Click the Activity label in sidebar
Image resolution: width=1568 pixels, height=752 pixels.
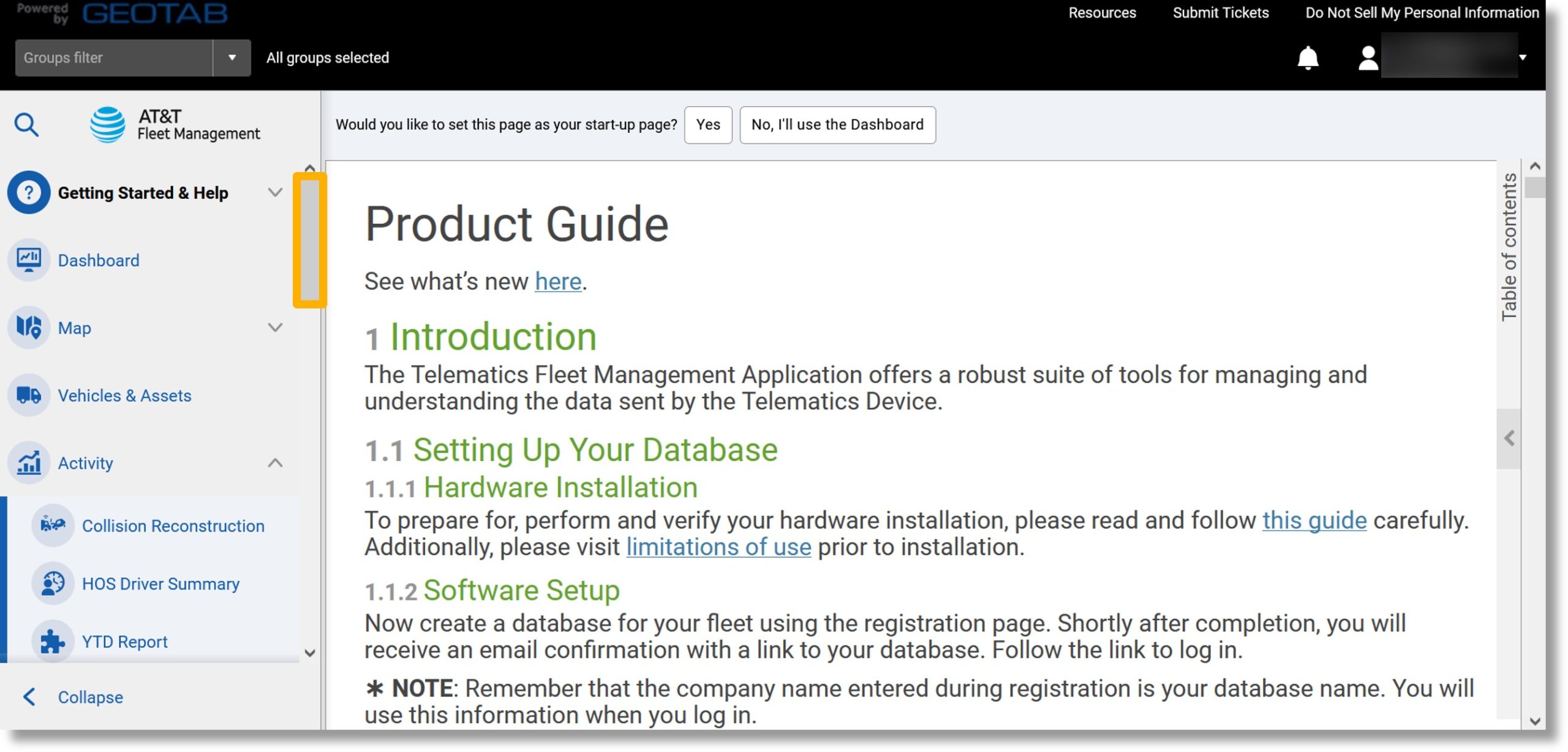[x=85, y=464]
